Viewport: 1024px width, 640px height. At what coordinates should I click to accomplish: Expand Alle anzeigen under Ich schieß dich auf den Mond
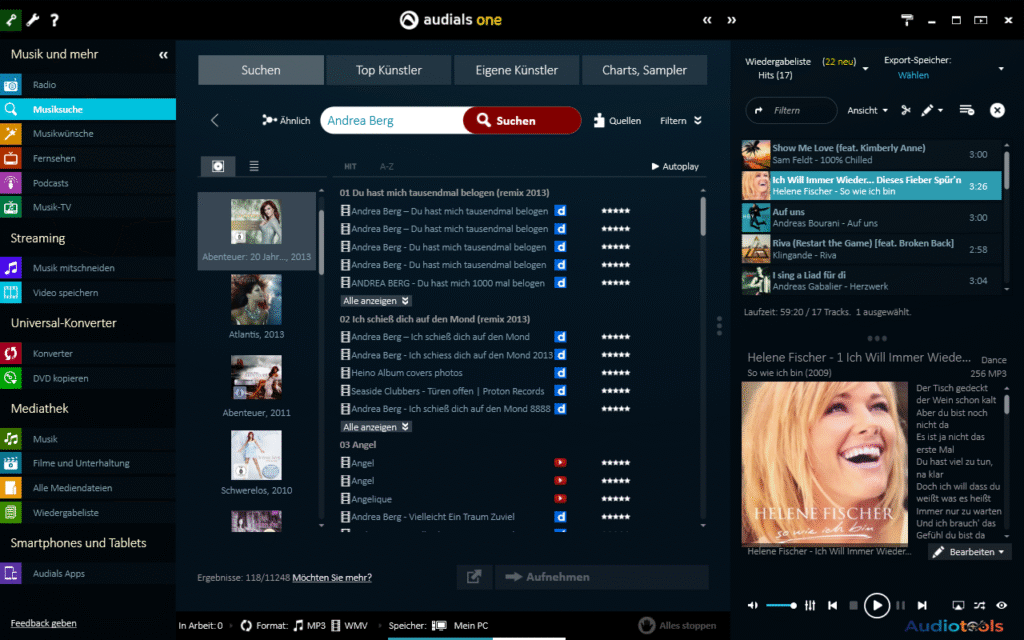[x=375, y=426]
